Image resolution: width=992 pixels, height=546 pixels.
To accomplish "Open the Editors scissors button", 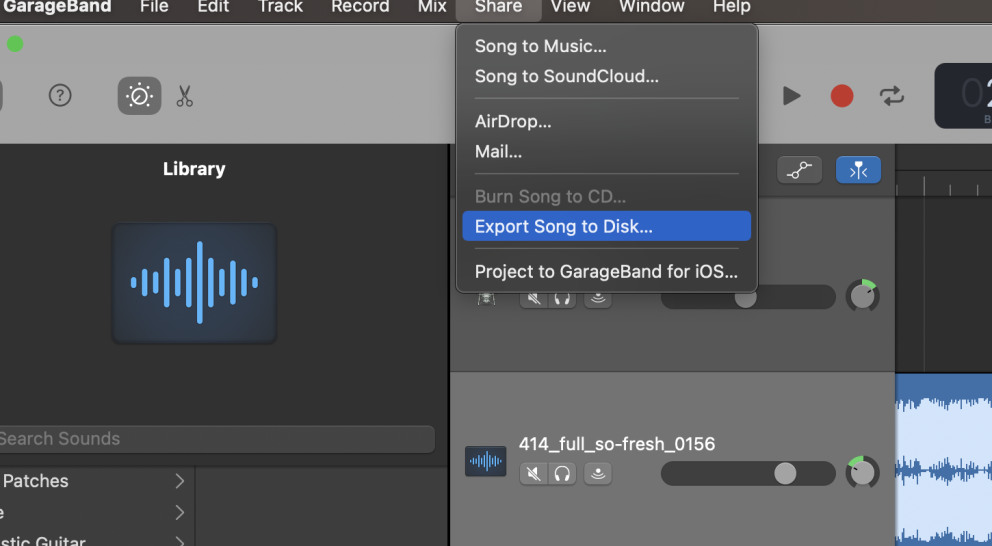I will tap(184, 96).
